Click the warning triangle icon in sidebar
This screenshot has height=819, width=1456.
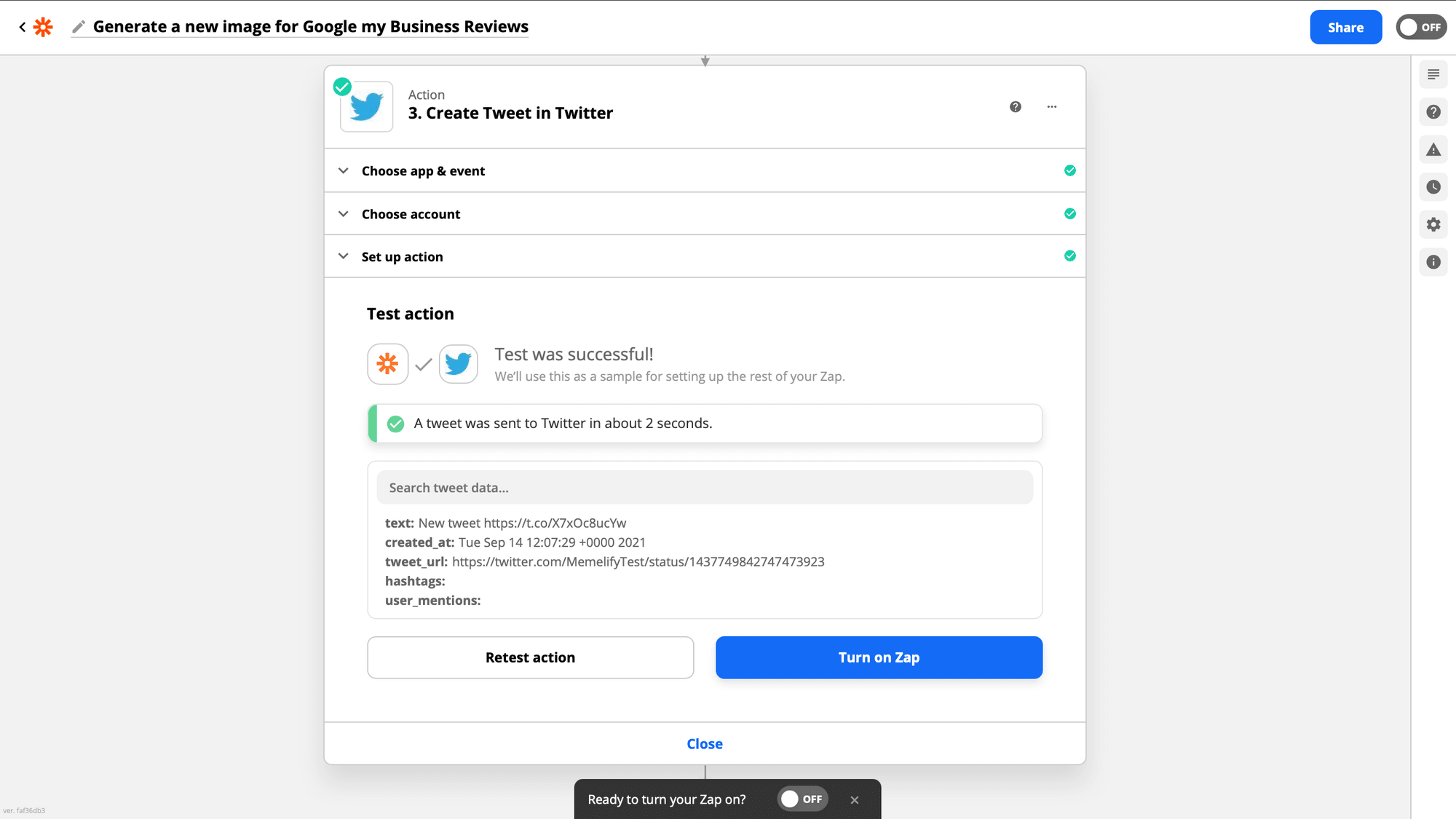pos(1434,150)
